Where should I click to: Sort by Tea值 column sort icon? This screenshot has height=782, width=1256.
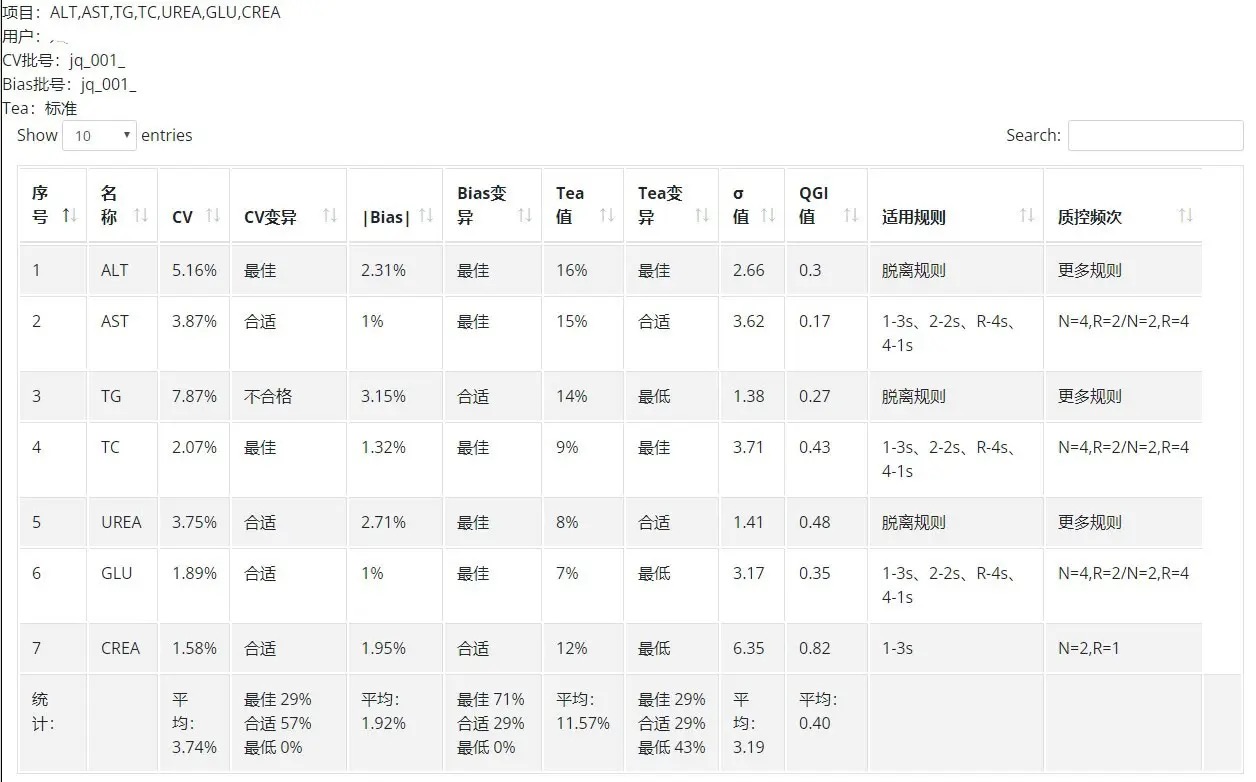tap(607, 215)
